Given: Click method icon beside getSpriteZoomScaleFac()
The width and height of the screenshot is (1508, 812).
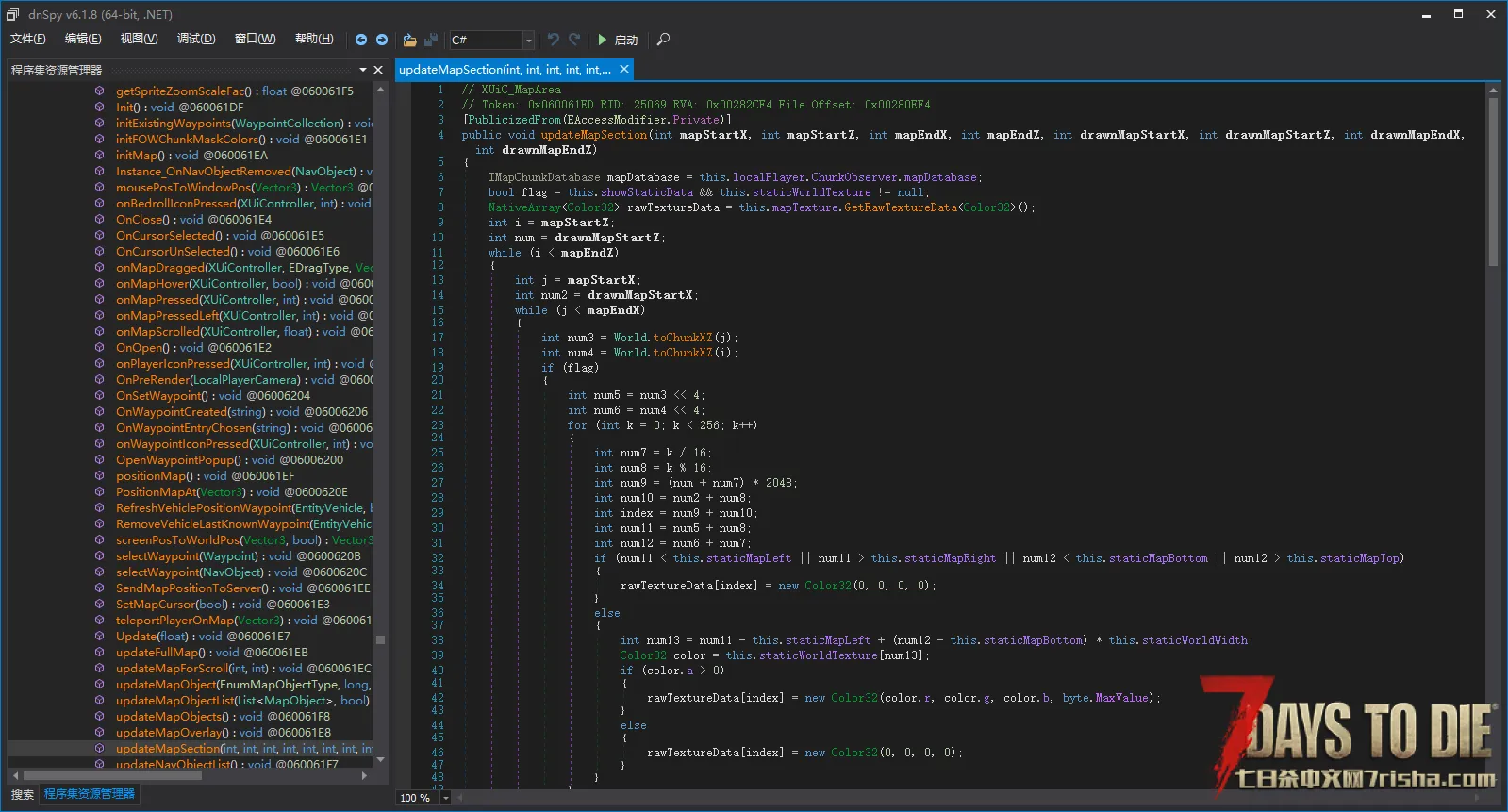Looking at the screenshot, I should tap(99, 91).
